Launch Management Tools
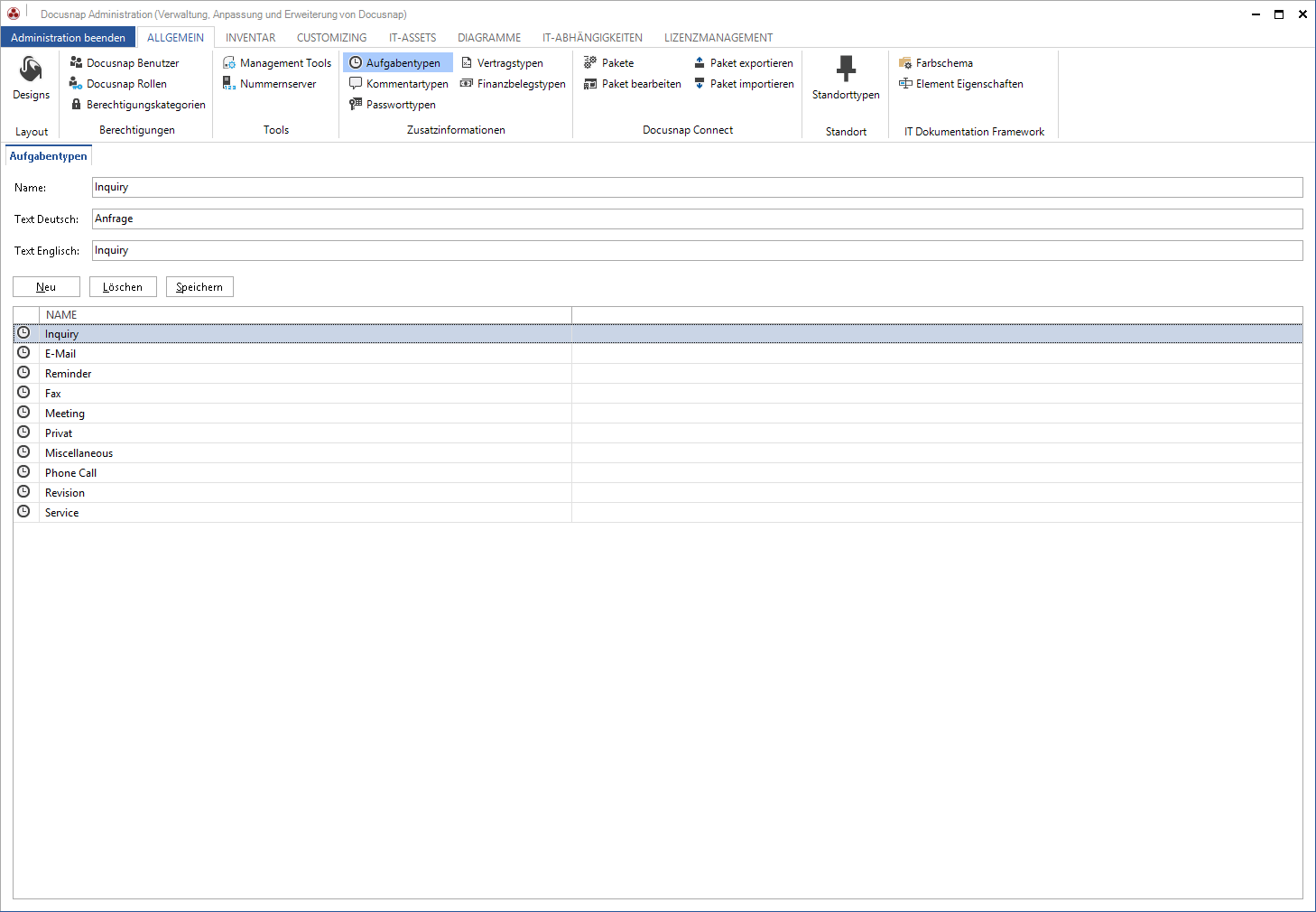Viewport: 1316px width, 912px height. tap(277, 63)
